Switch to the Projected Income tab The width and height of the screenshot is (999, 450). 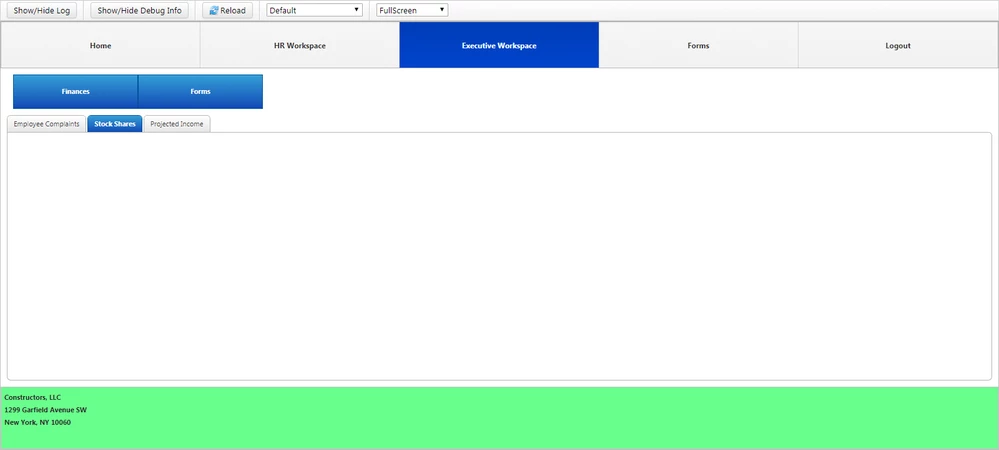(x=176, y=124)
